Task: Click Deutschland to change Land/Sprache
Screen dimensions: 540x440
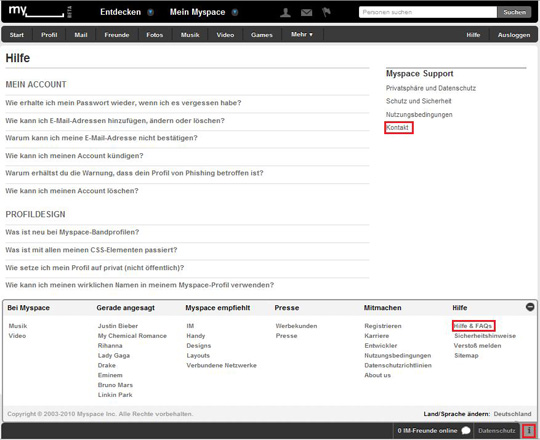Action: click(x=512, y=414)
